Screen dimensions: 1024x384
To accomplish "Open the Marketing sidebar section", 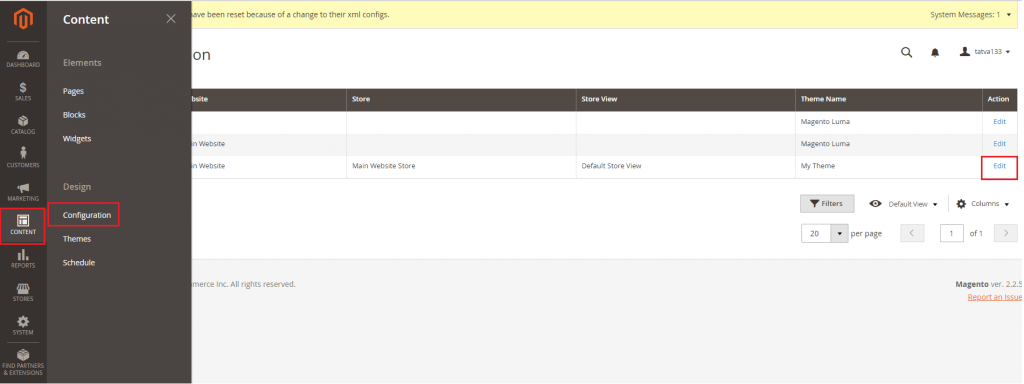I will [23, 192].
